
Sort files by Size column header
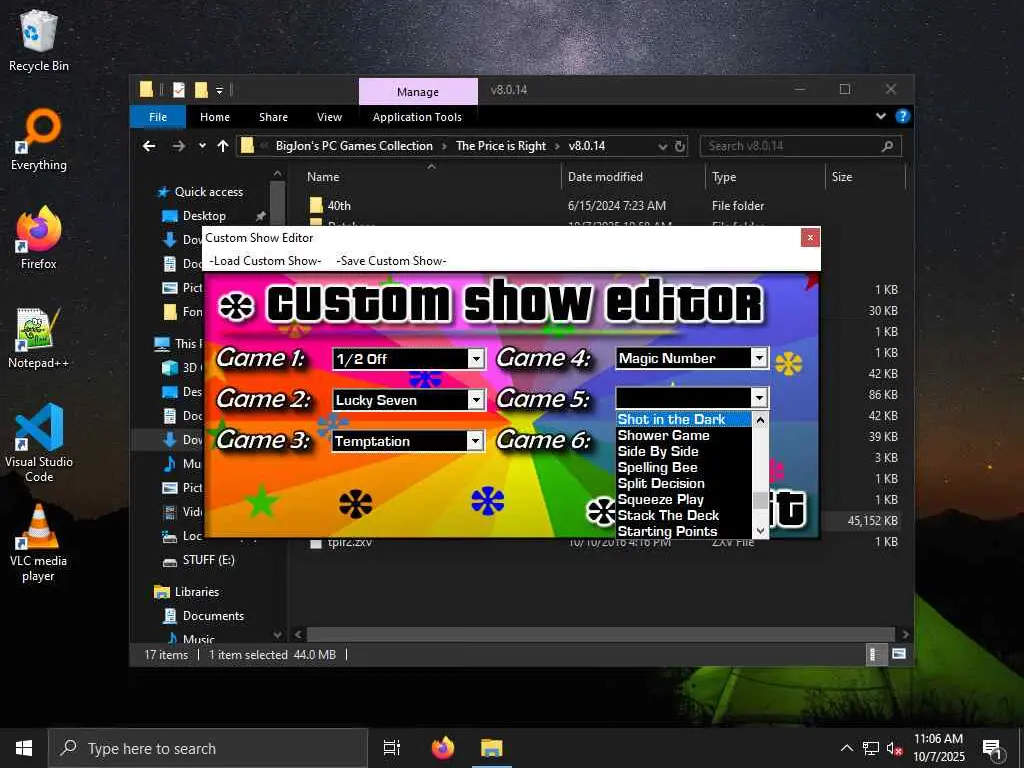842,177
